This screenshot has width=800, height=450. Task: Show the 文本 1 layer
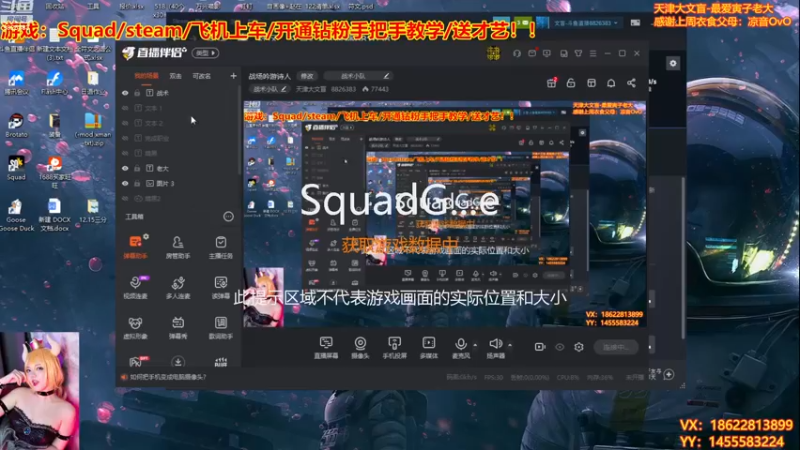click(x=125, y=108)
